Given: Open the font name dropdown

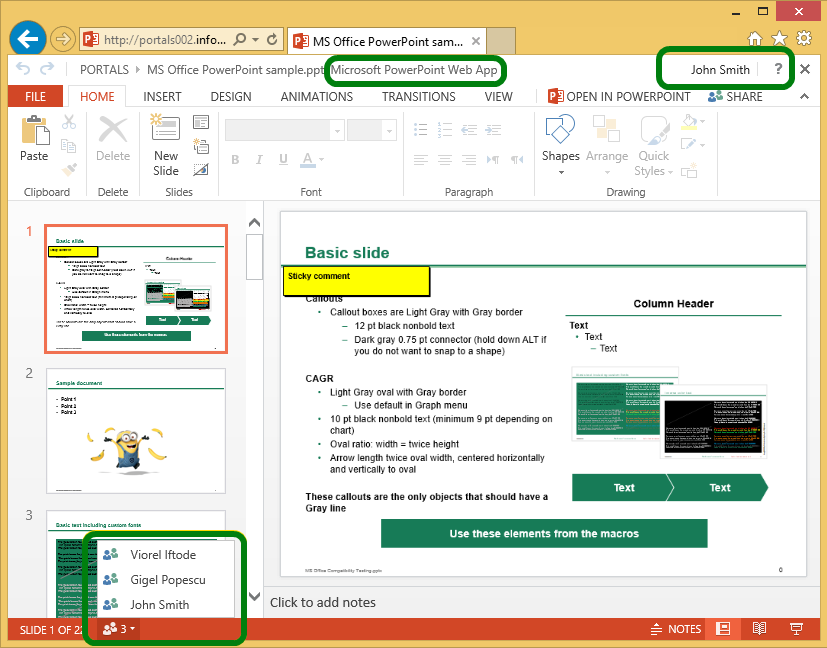Looking at the screenshot, I should point(337,130).
